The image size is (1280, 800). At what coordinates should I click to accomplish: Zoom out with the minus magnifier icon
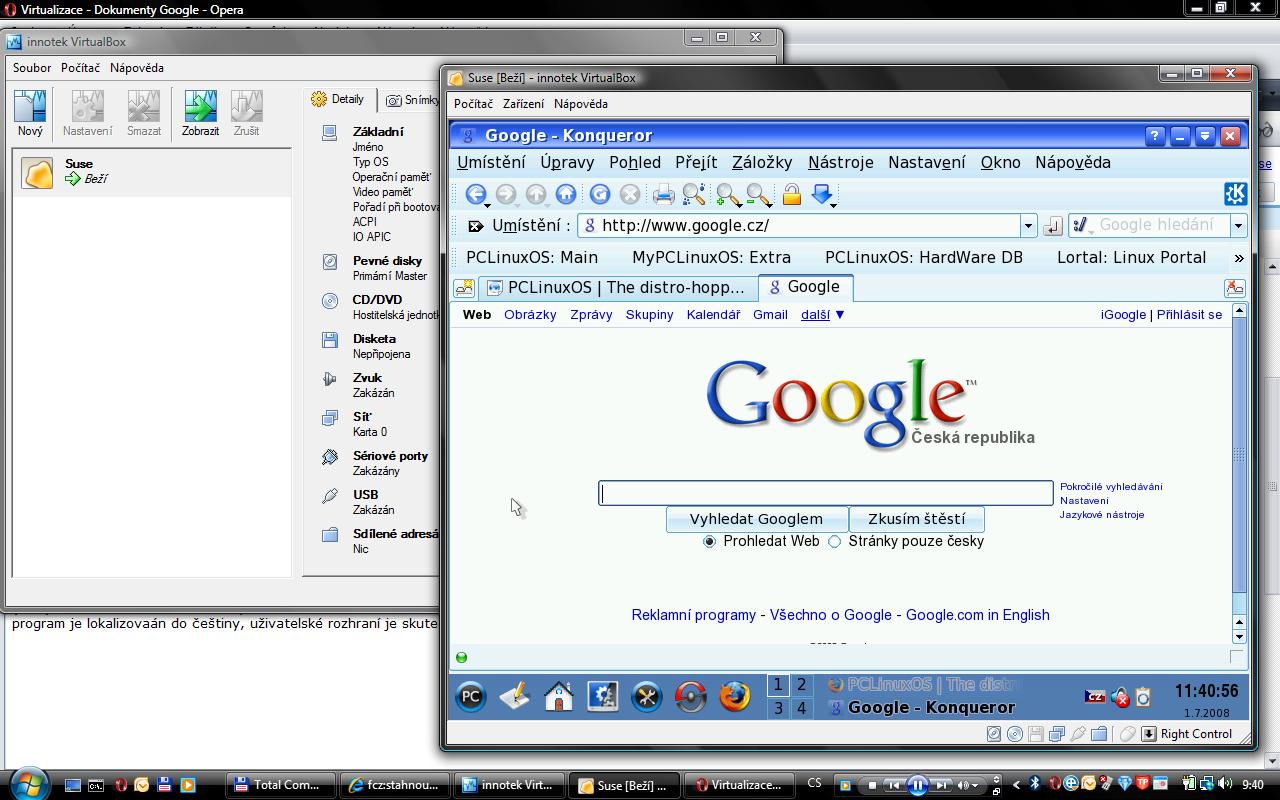click(x=758, y=194)
